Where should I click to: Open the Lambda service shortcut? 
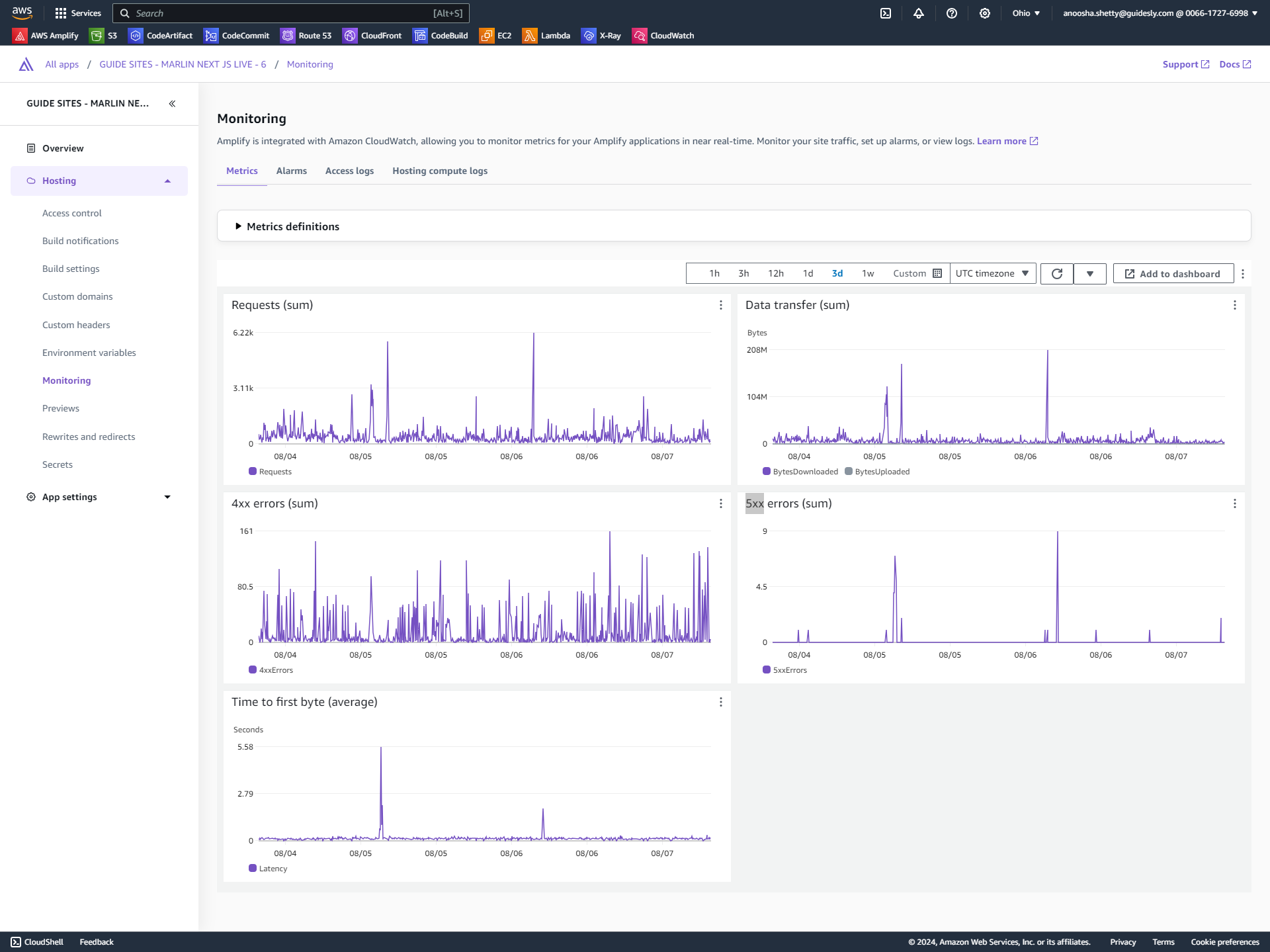[x=546, y=36]
